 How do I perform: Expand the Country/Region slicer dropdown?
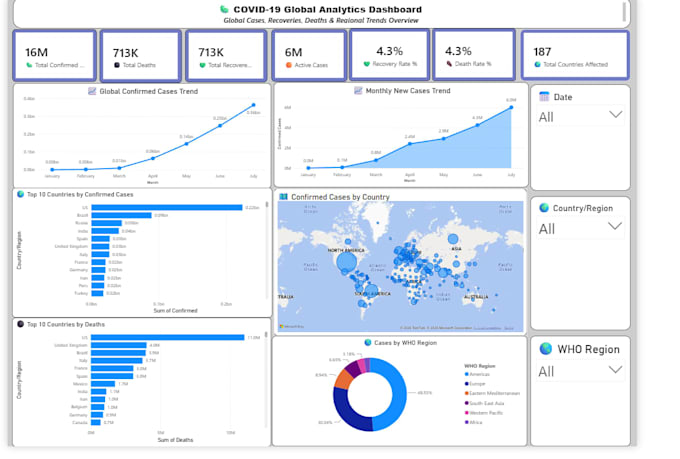(615, 226)
